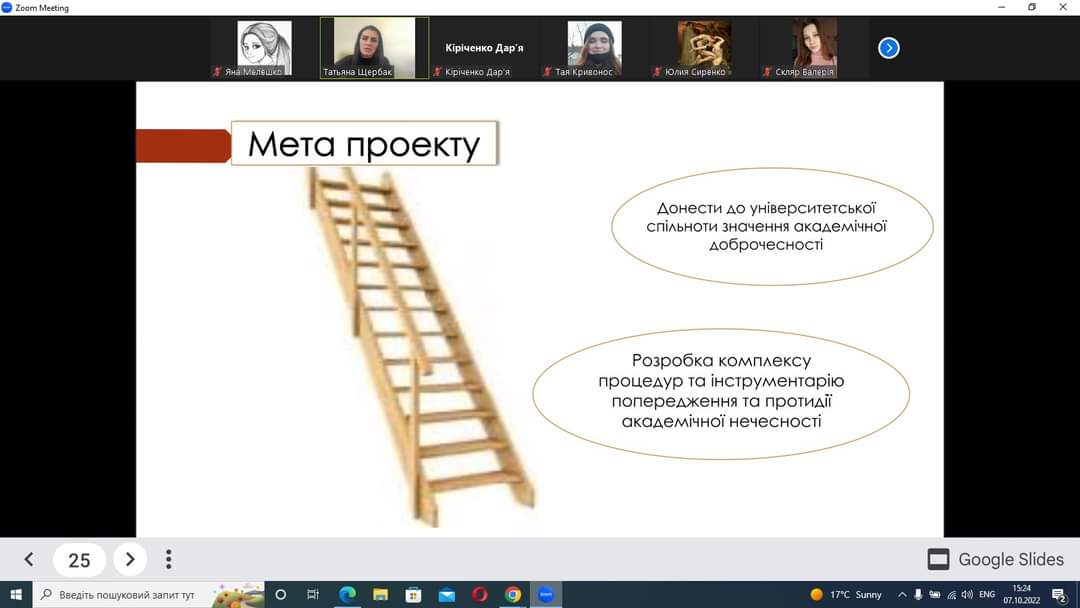This screenshot has width=1080, height=608.
Task: Open the Windows Start menu
Action: click(x=16, y=594)
